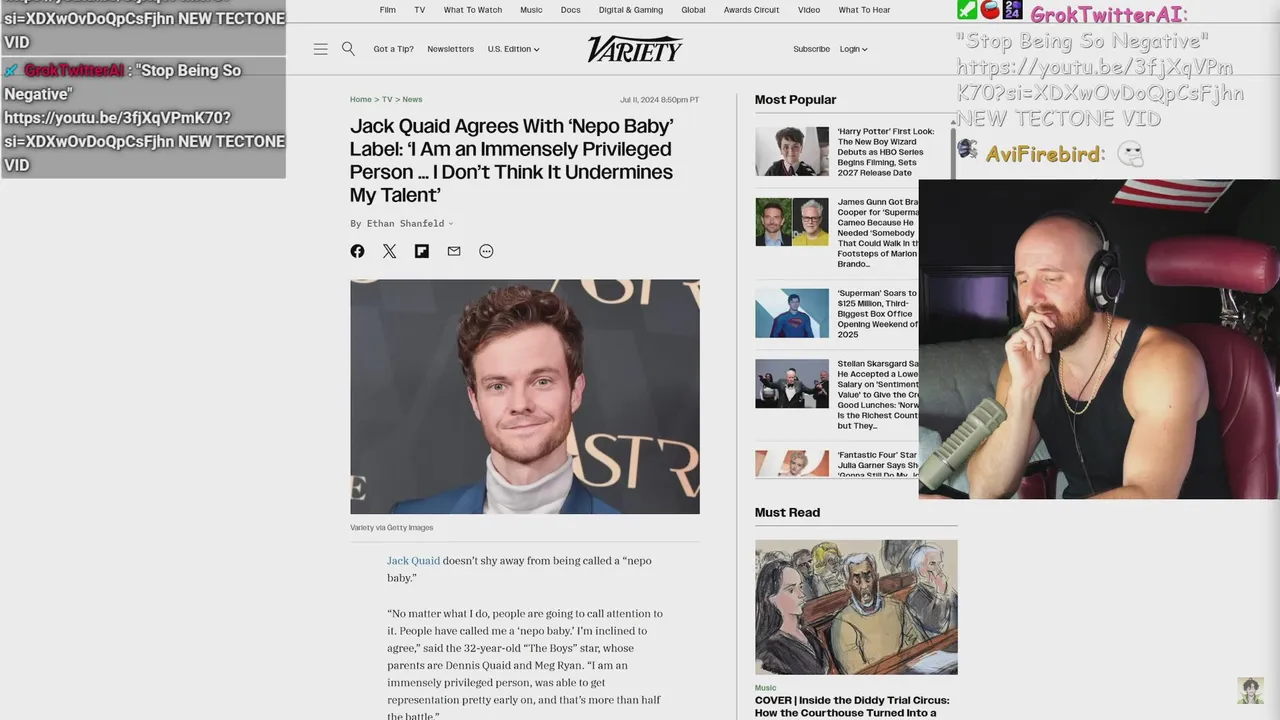Expand the Login dropdown
Image resolution: width=1280 pixels, height=720 pixels.
point(853,49)
